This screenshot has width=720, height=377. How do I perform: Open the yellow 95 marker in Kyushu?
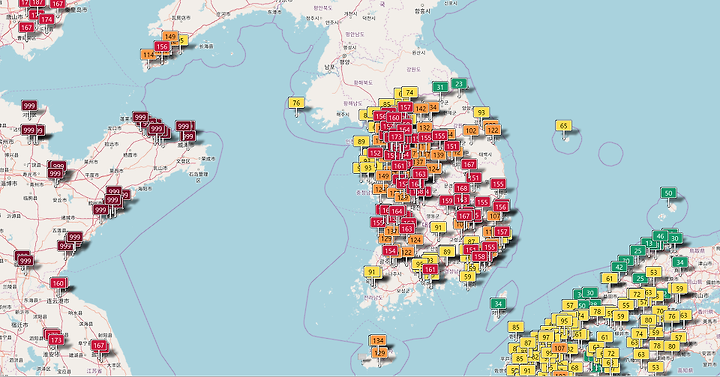pos(564,321)
